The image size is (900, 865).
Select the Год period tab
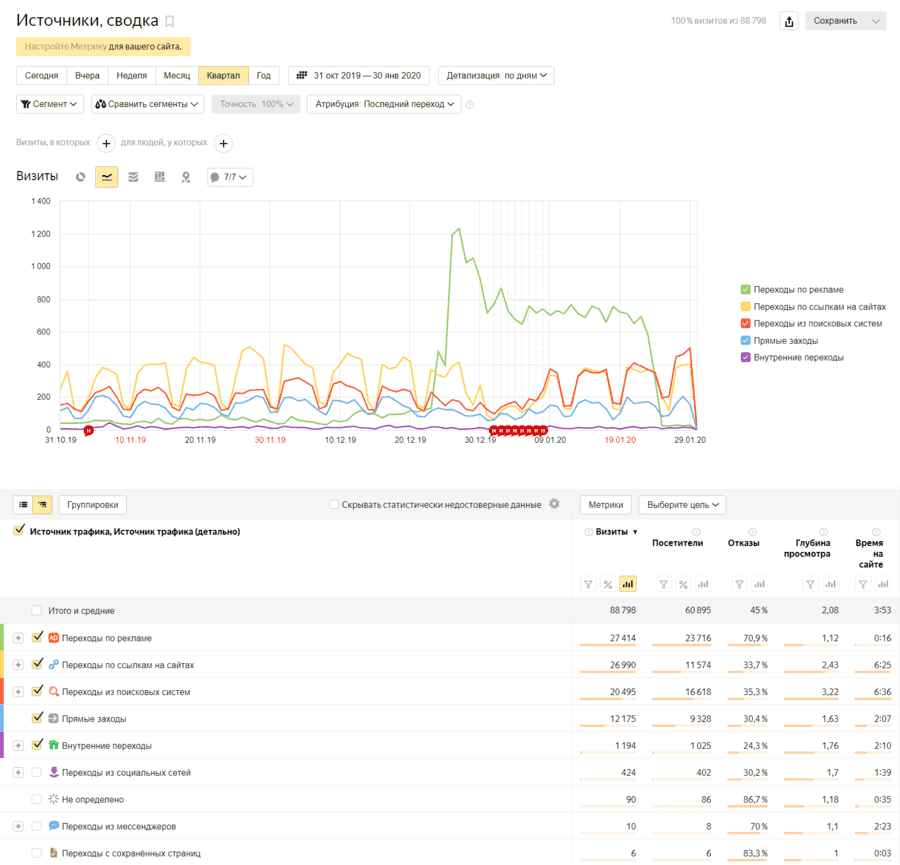click(263, 76)
